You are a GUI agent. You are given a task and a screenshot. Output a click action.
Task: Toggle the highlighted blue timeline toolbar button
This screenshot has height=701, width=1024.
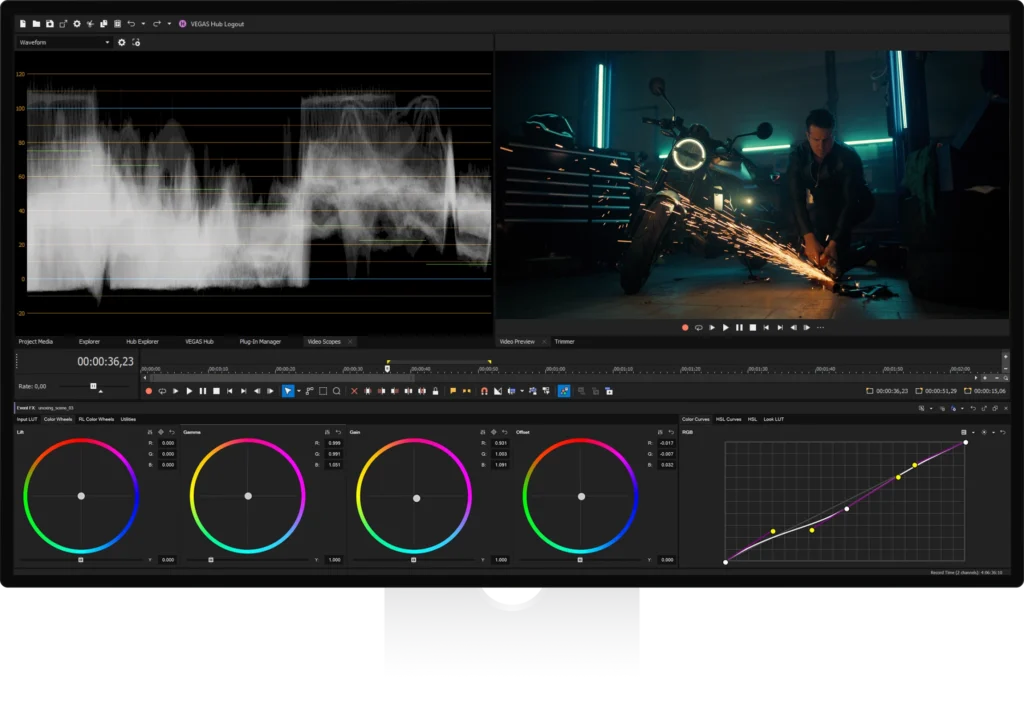click(x=564, y=391)
